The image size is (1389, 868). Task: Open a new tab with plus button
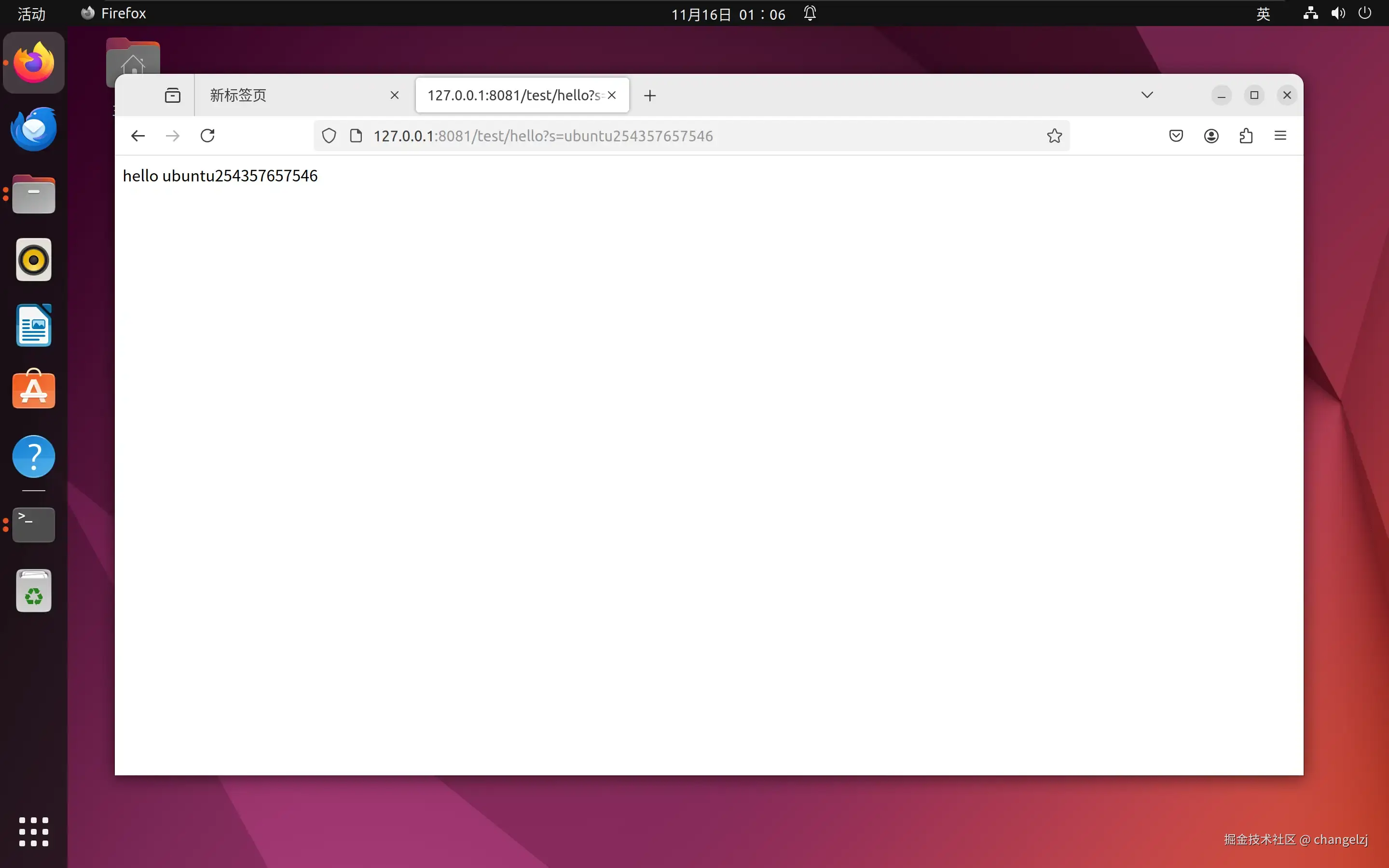click(x=650, y=96)
